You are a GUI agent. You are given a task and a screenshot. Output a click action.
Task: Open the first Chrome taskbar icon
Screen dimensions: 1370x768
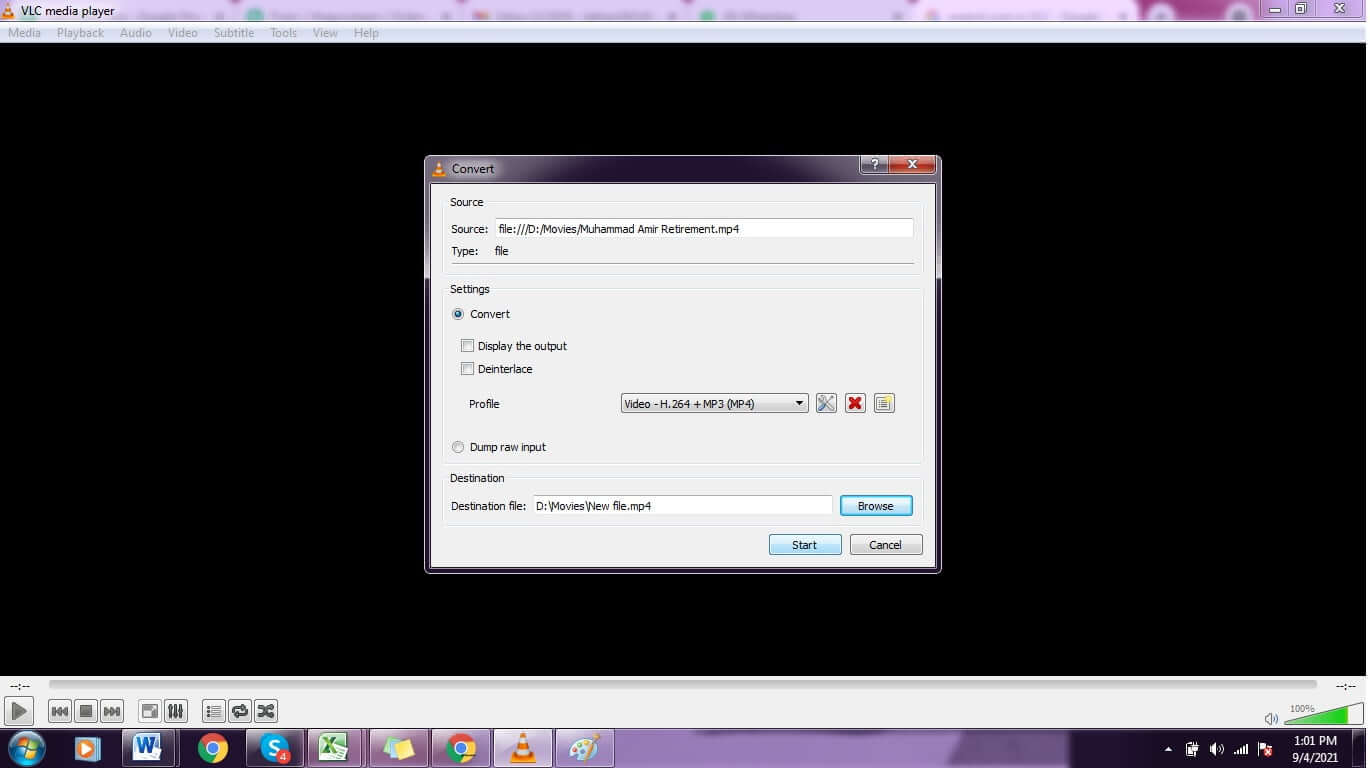(212, 748)
